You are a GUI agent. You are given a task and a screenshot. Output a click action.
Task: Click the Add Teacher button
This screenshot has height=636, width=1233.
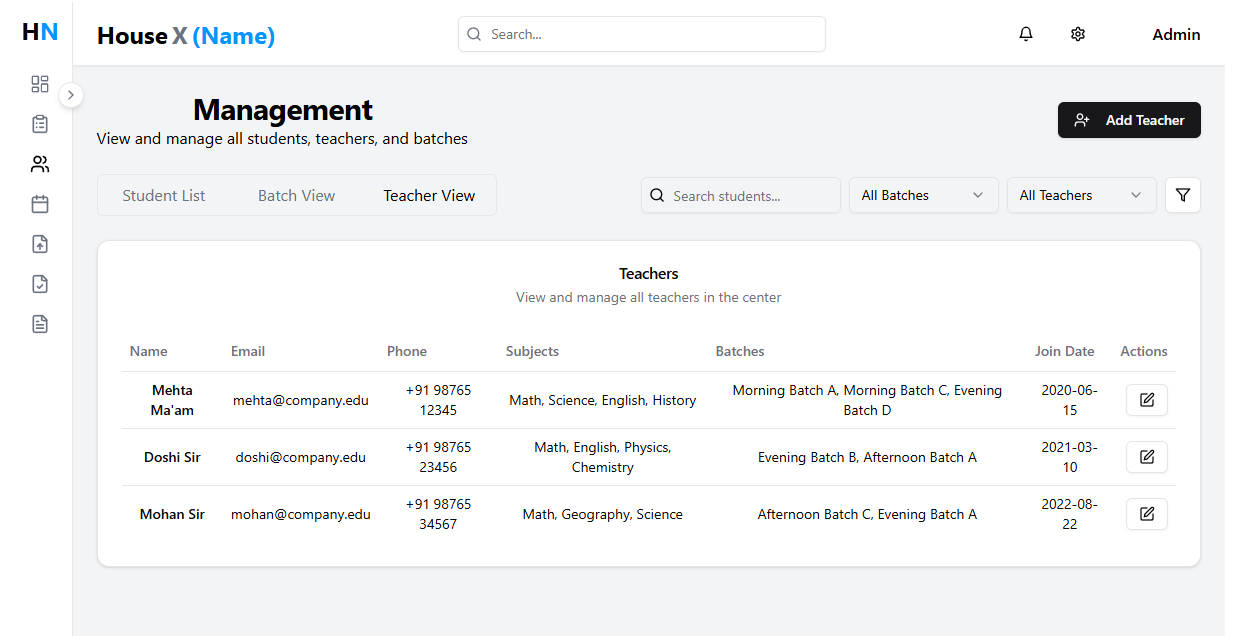pos(1129,120)
